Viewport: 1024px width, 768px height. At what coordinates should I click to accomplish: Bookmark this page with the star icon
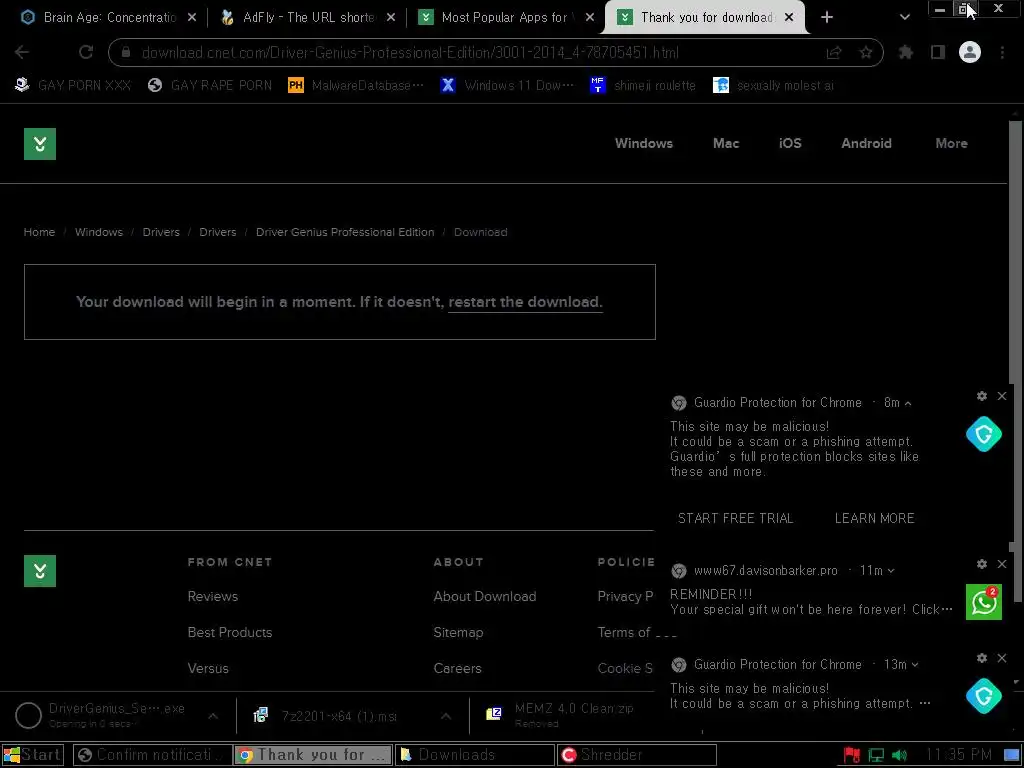865,52
